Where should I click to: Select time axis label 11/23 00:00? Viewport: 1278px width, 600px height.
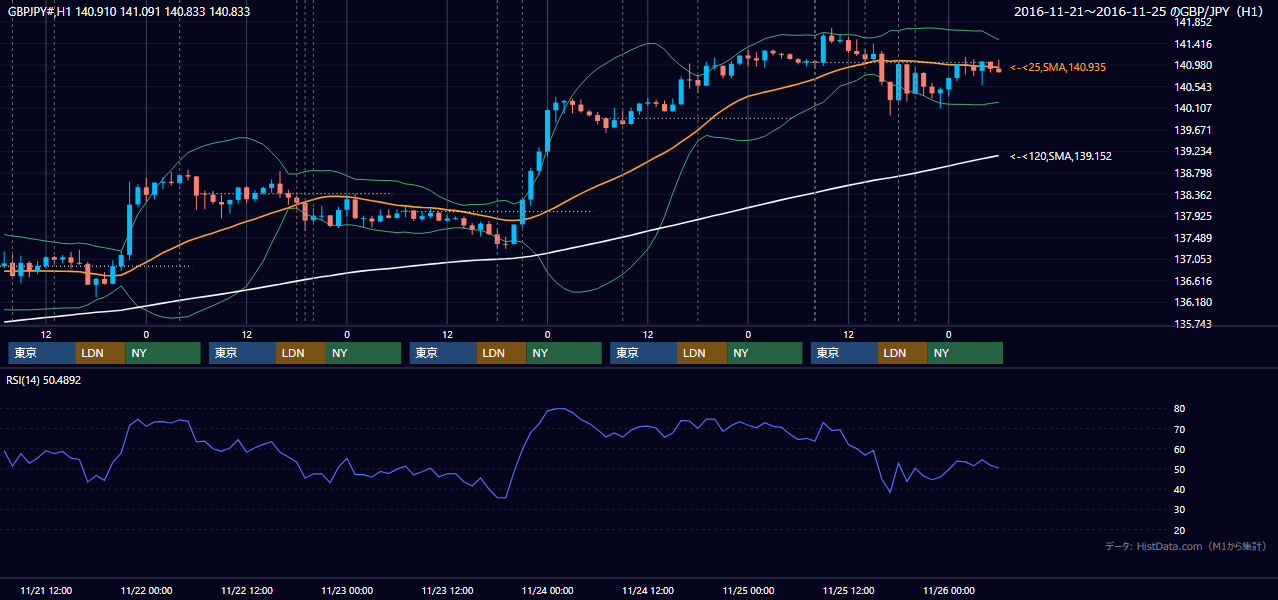pos(347,591)
